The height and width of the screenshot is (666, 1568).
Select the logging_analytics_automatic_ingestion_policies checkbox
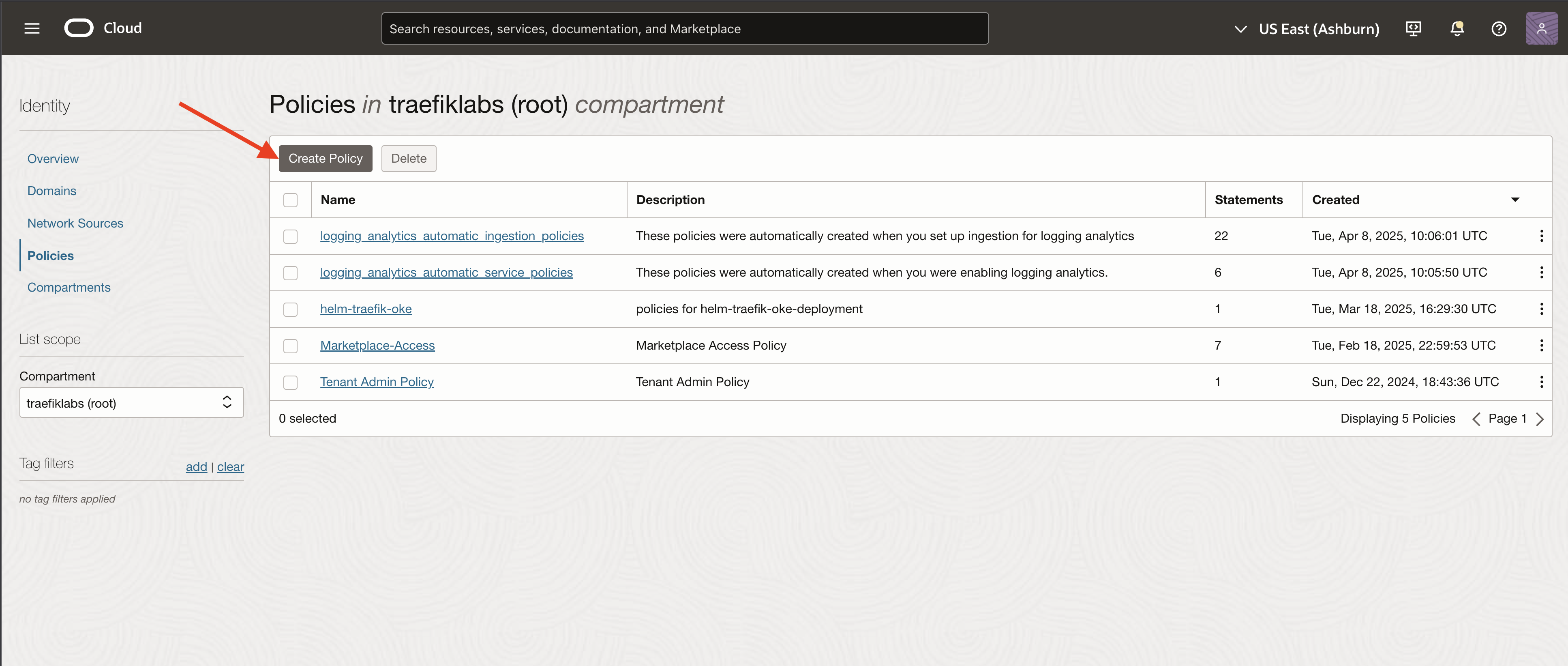click(x=290, y=236)
